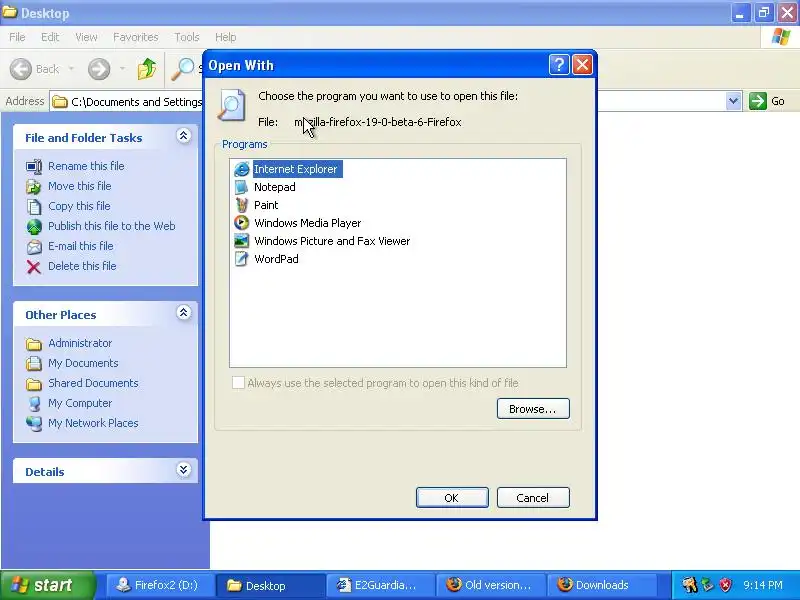
Task: Switch to Firefox2 (D:) taskbar button
Action: (x=160, y=585)
